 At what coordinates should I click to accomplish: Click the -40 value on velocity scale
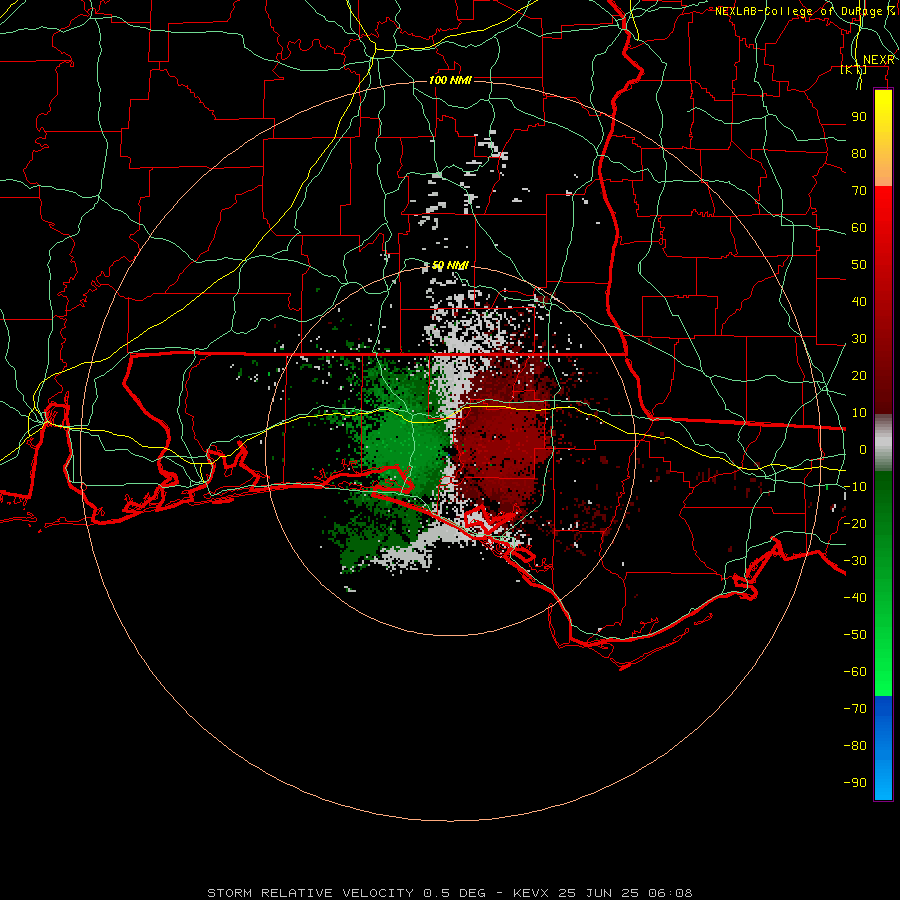855,598
